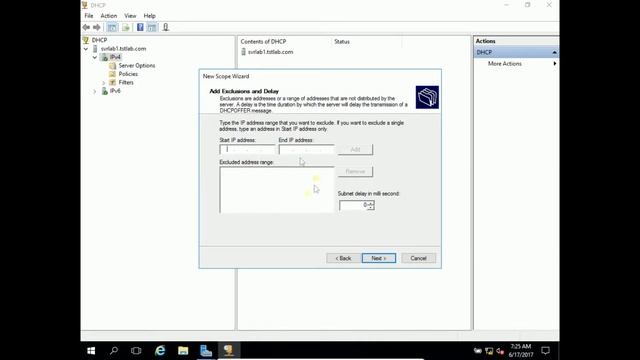Expand the IPv6 tree node

tap(95, 91)
